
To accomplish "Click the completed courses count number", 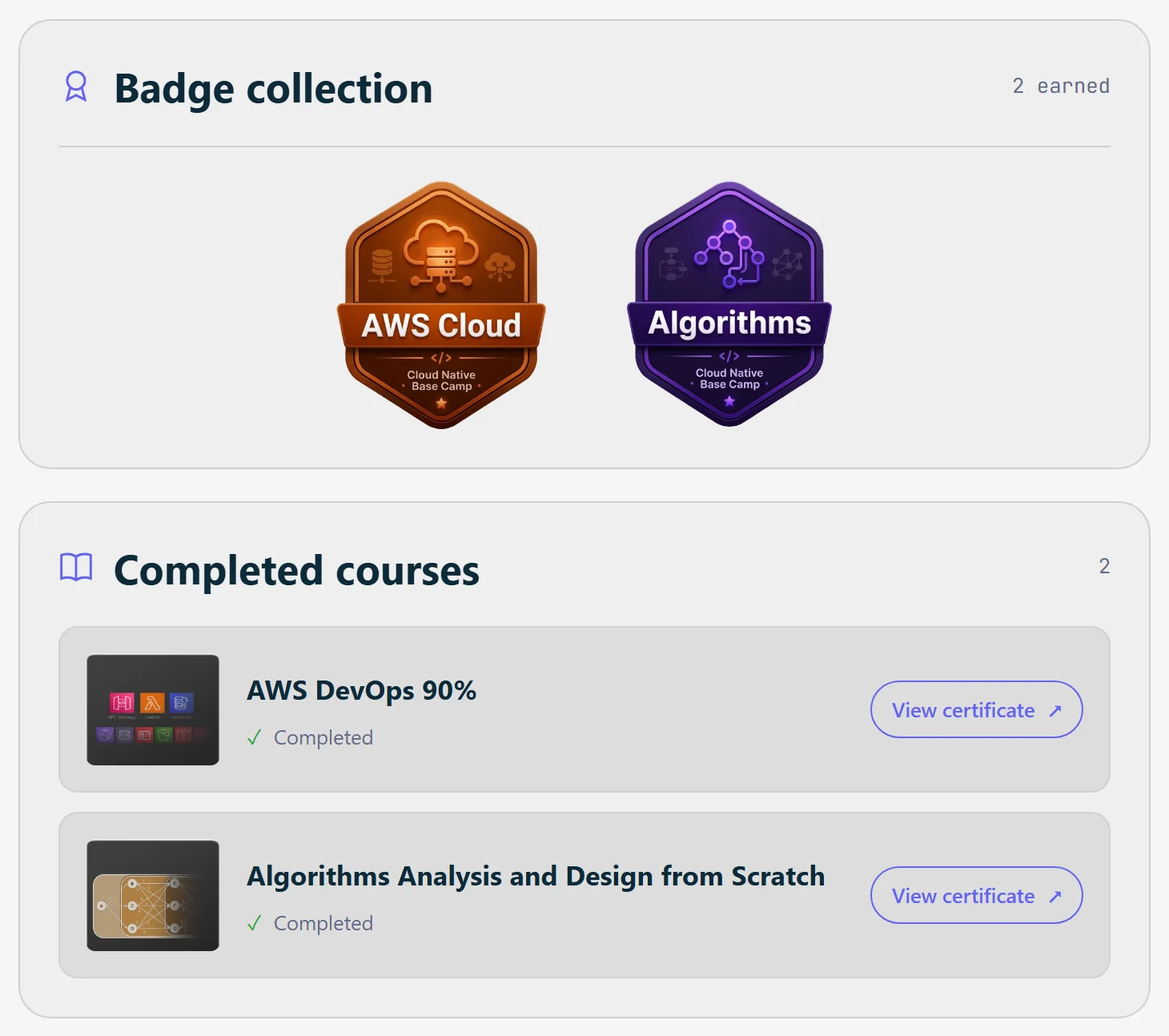I will (x=1104, y=566).
